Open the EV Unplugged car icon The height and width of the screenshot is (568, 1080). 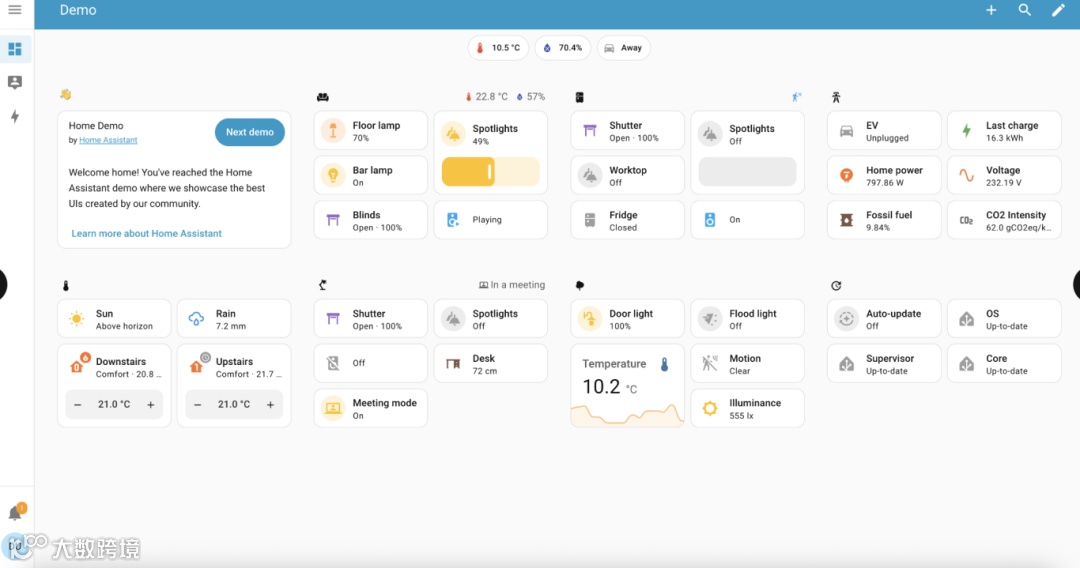click(847, 131)
